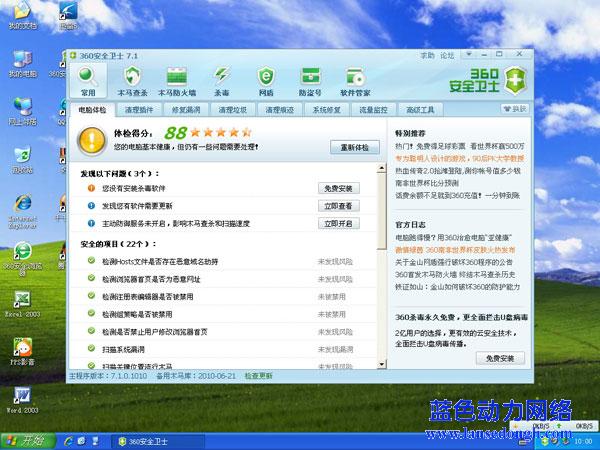The height and width of the screenshot is (450, 600).
Task: Open the 杀毒 antivirus tool
Action: point(222,81)
